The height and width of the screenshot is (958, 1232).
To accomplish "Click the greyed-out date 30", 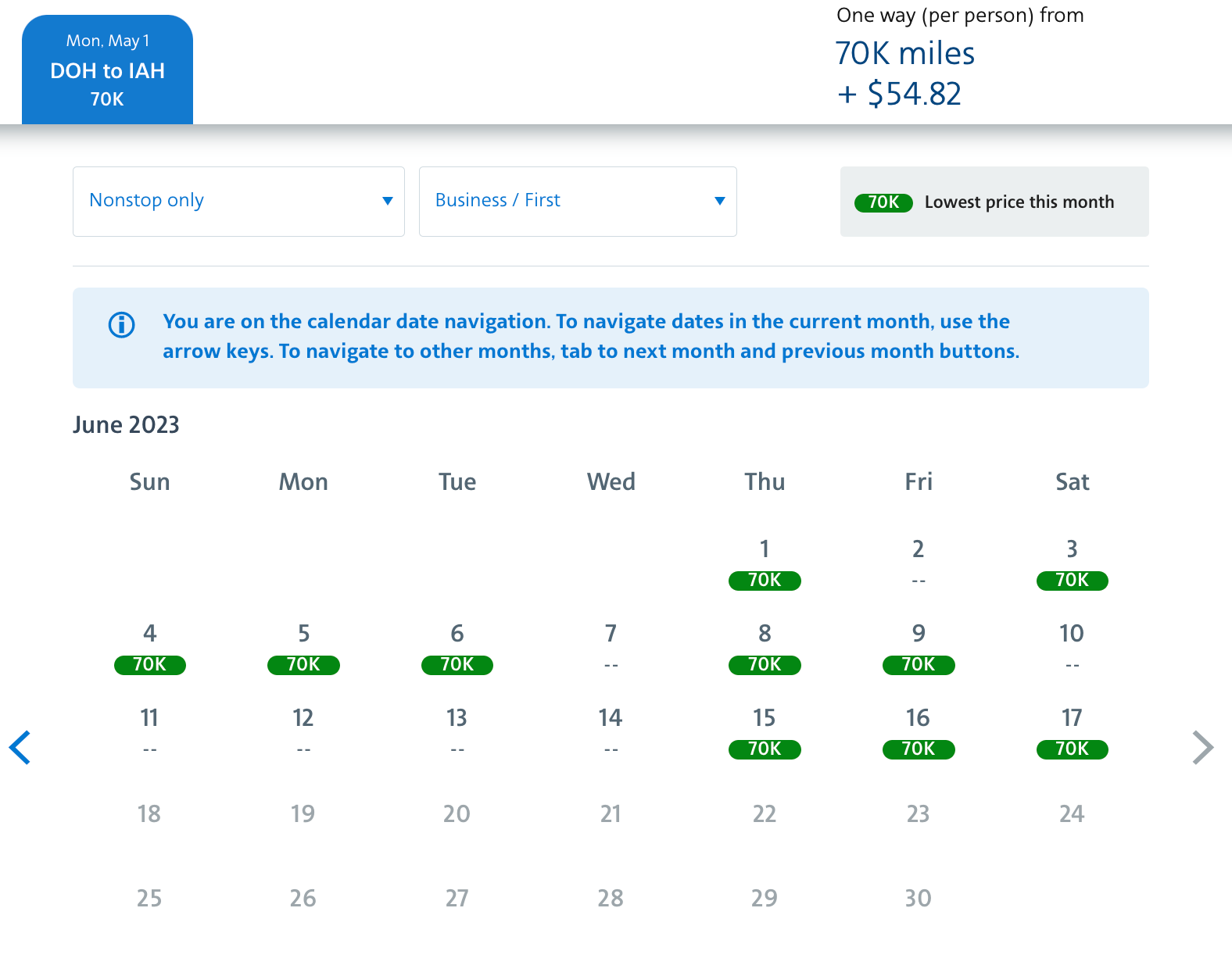I will tap(919, 898).
